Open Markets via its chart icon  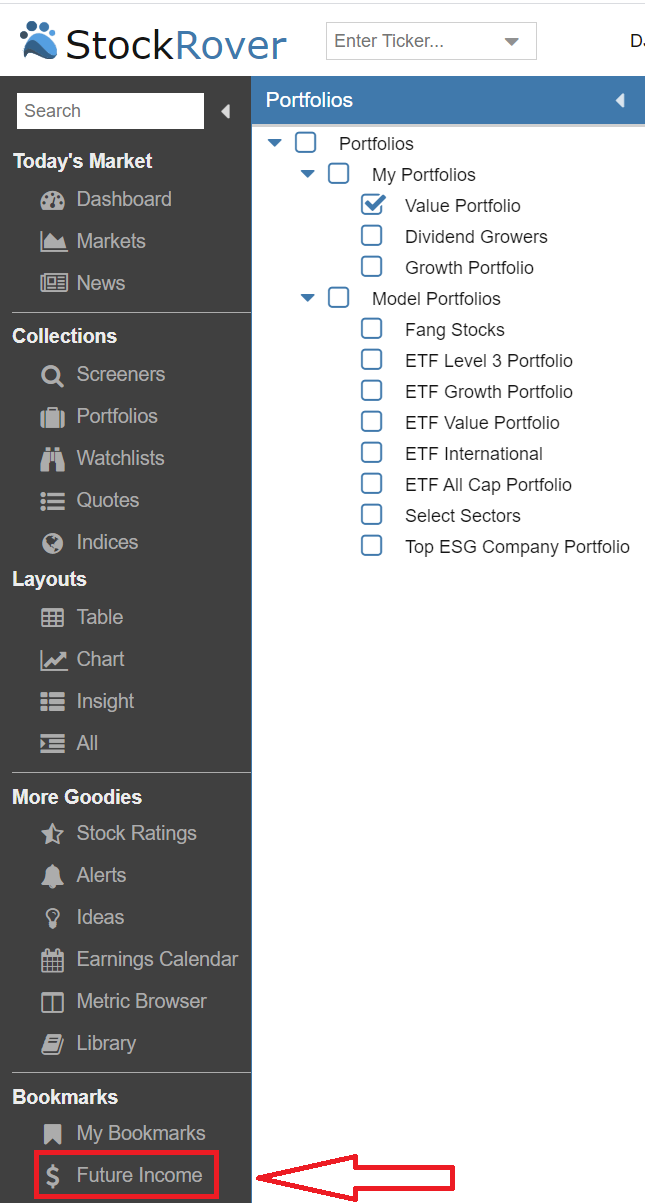52,242
